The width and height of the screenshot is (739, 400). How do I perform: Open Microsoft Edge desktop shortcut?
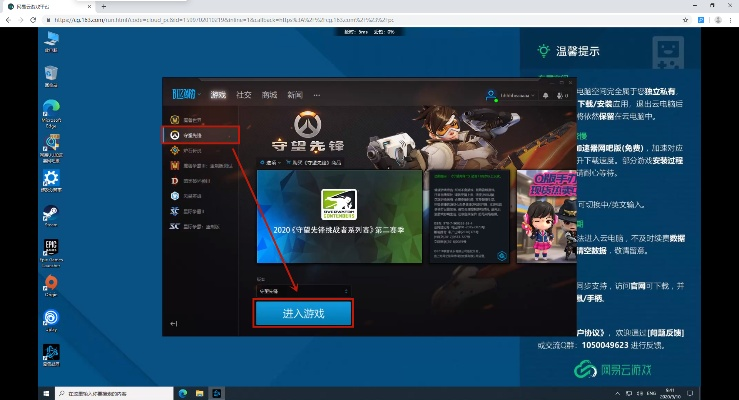click(51, 108)
